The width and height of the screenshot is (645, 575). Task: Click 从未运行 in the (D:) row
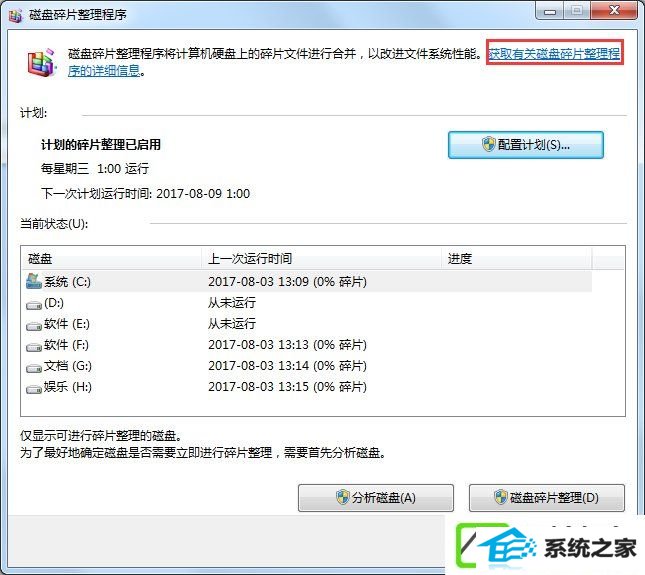click(232, 303)
